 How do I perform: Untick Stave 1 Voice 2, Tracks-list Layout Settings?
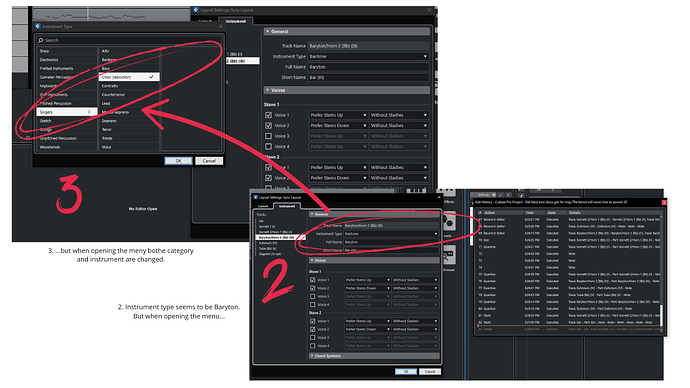[313, 288]
